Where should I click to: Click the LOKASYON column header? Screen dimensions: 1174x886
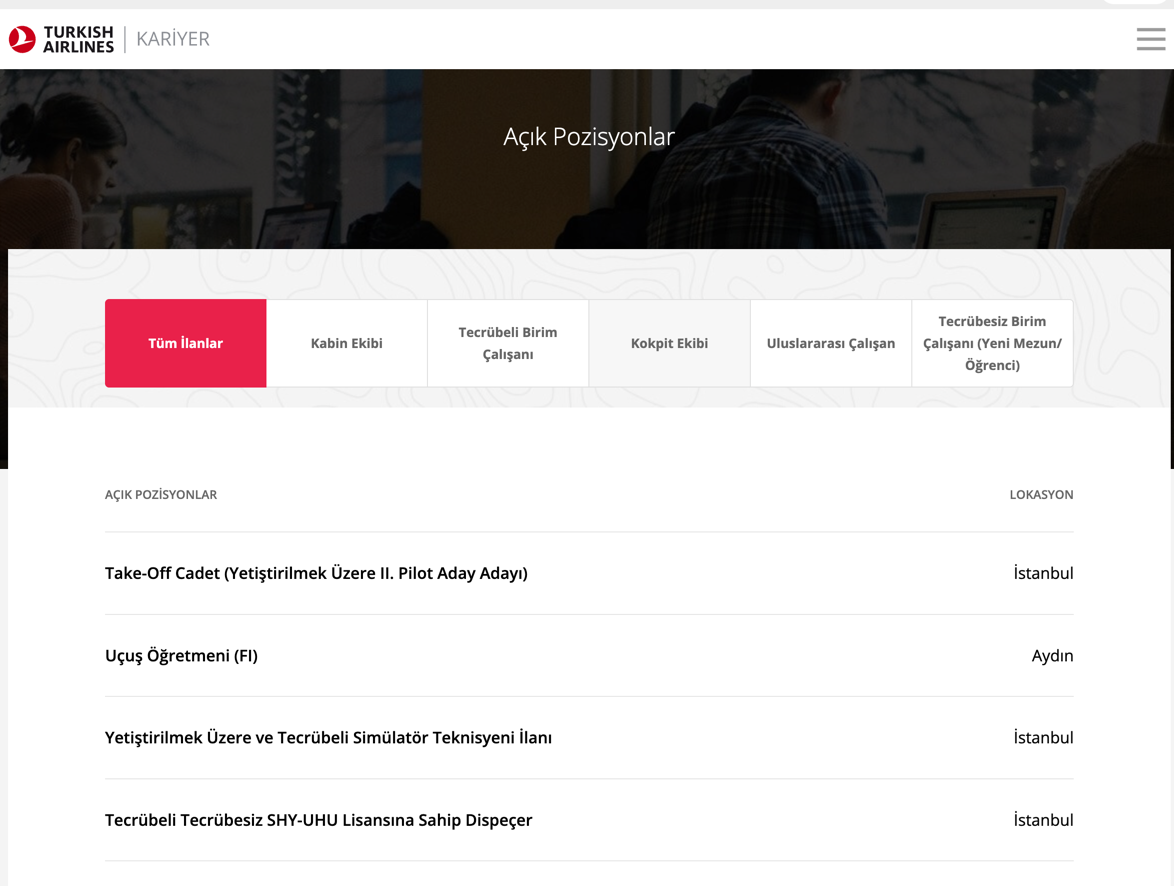tap(1041, 494)
